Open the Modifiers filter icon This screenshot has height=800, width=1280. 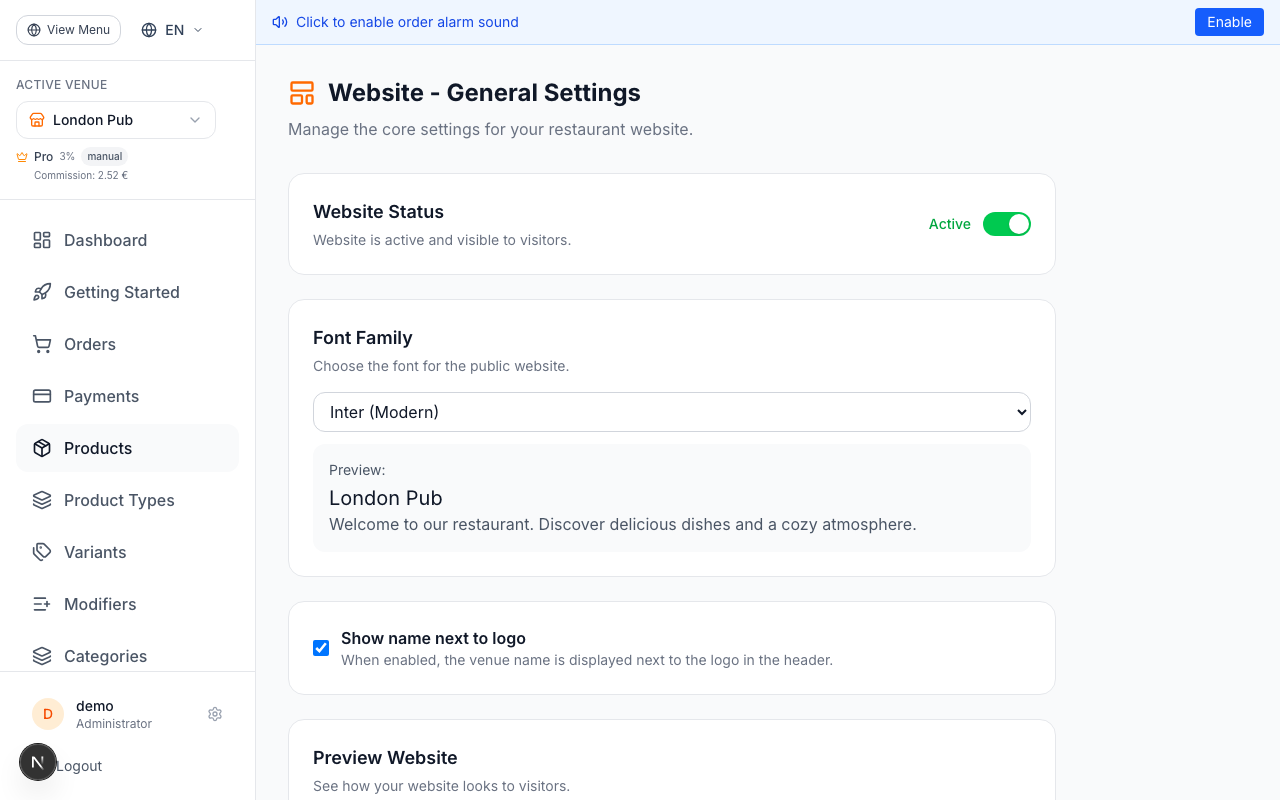click(x=41, y=604)
